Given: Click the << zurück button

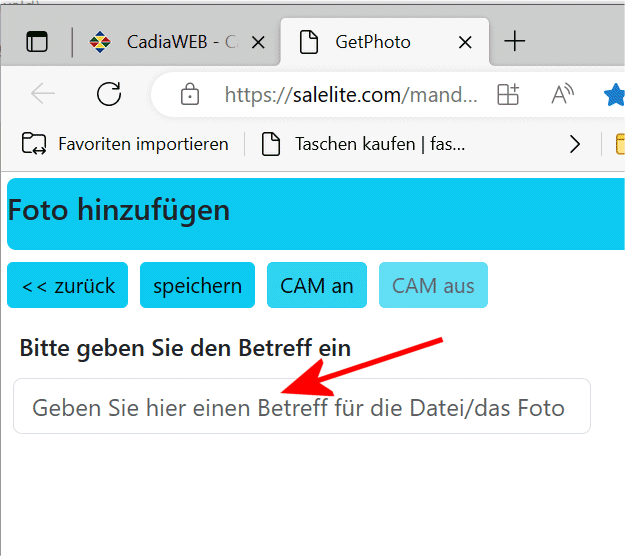Looking at the screenshot, I should [67, 285].
